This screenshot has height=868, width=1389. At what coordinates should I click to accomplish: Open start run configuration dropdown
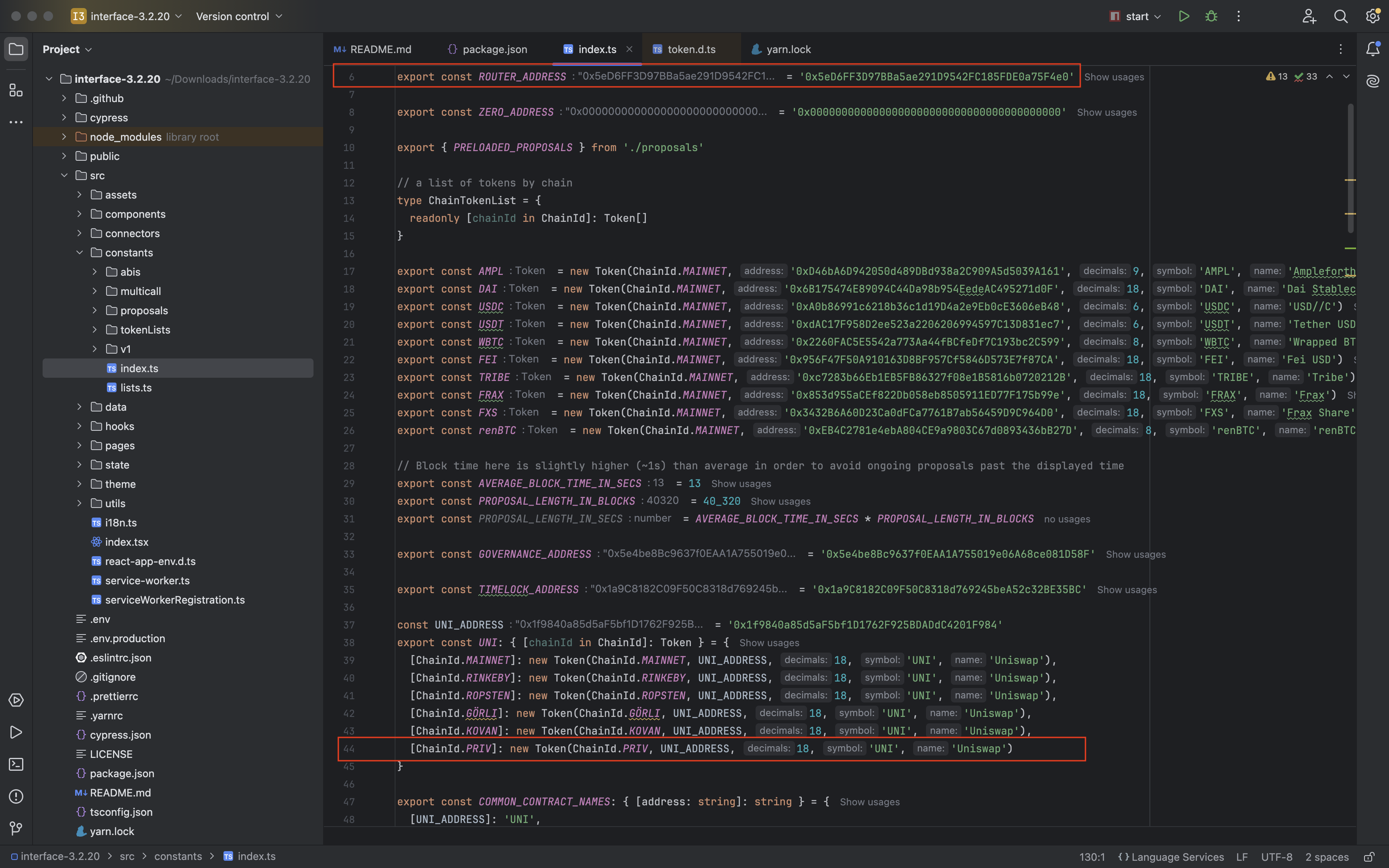tap(1136, 16)
